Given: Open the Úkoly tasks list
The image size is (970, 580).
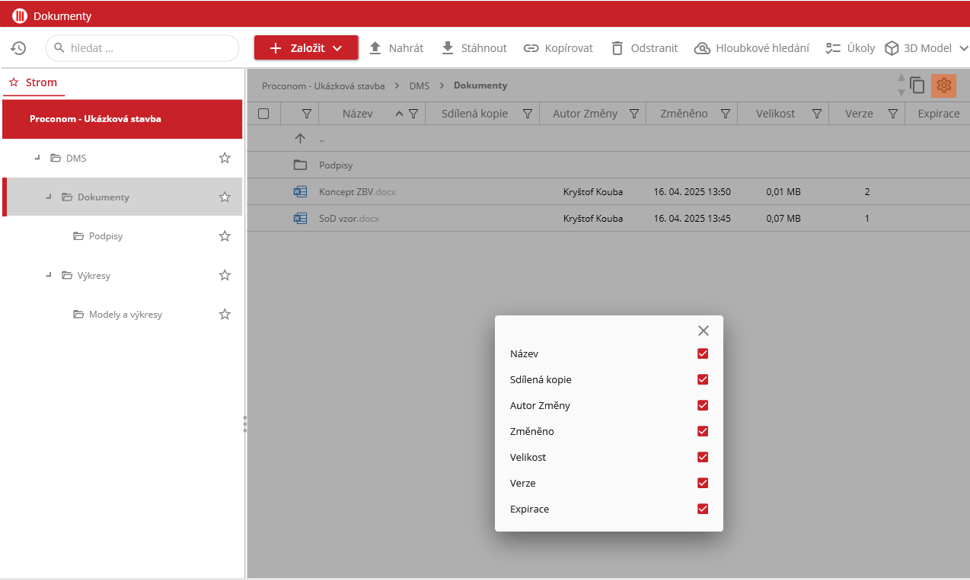Looking at the screenshot, I should (850, 48).
